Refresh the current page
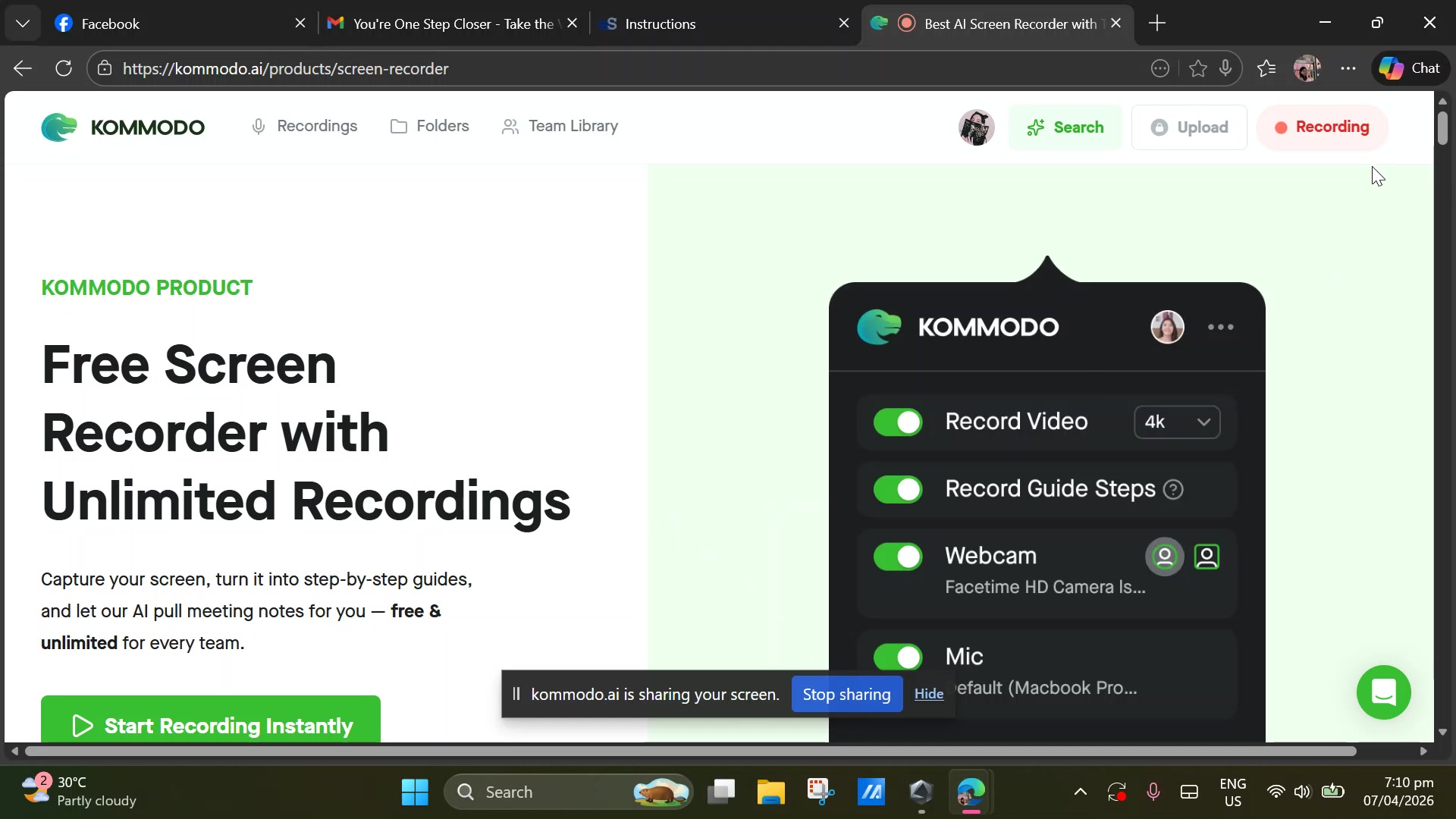This screenshot has width=1456, height=819. coord(64,68)
